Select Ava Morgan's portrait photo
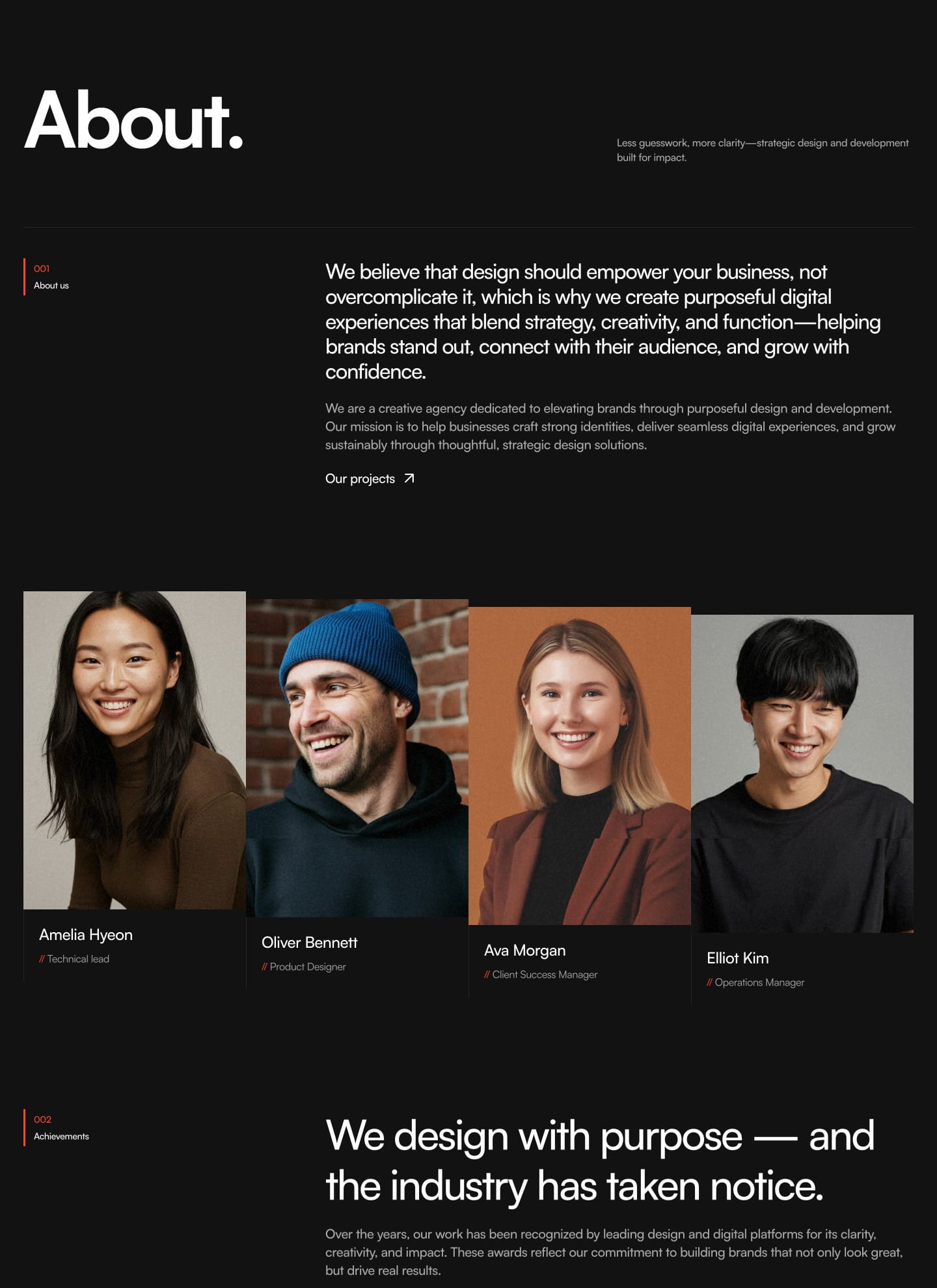Screen dimensions: 937x1288 click(580, 766)
